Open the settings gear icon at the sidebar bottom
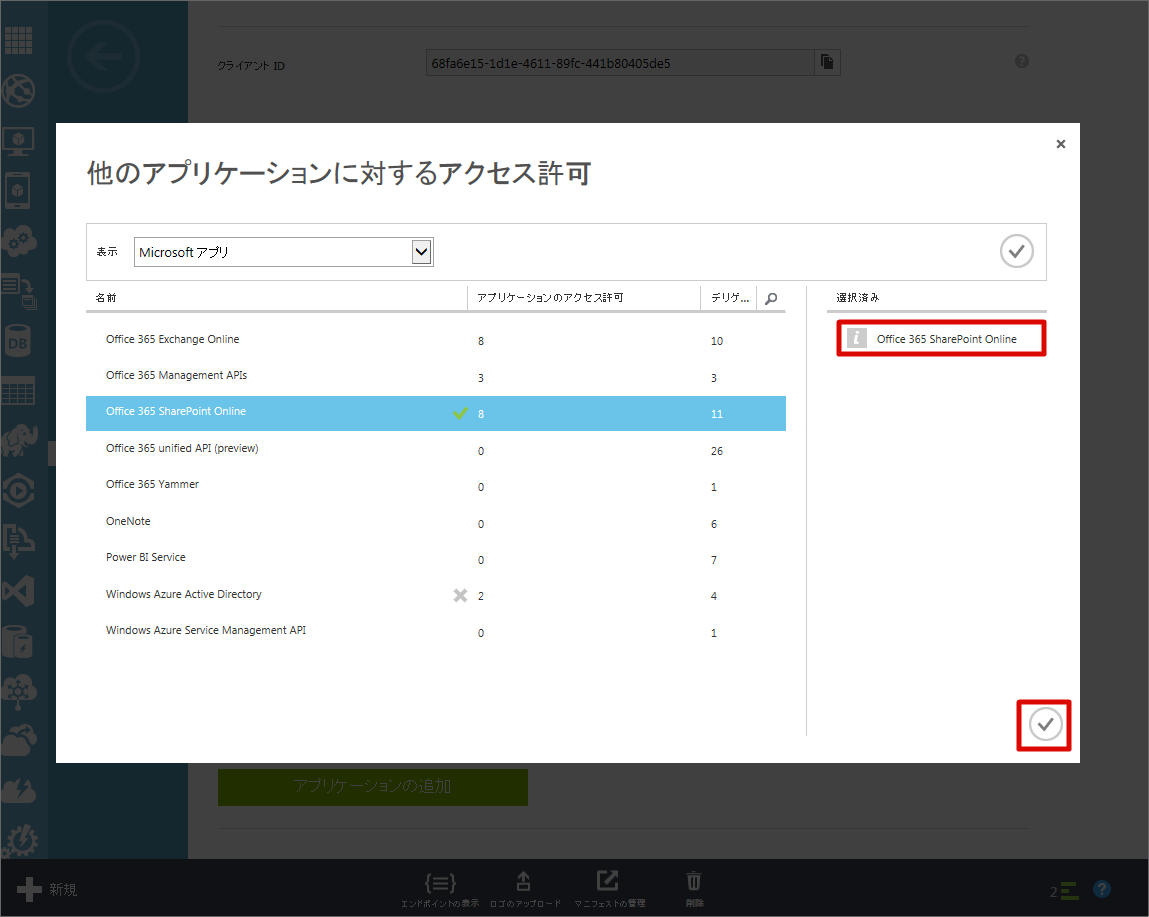 point(19,840)
